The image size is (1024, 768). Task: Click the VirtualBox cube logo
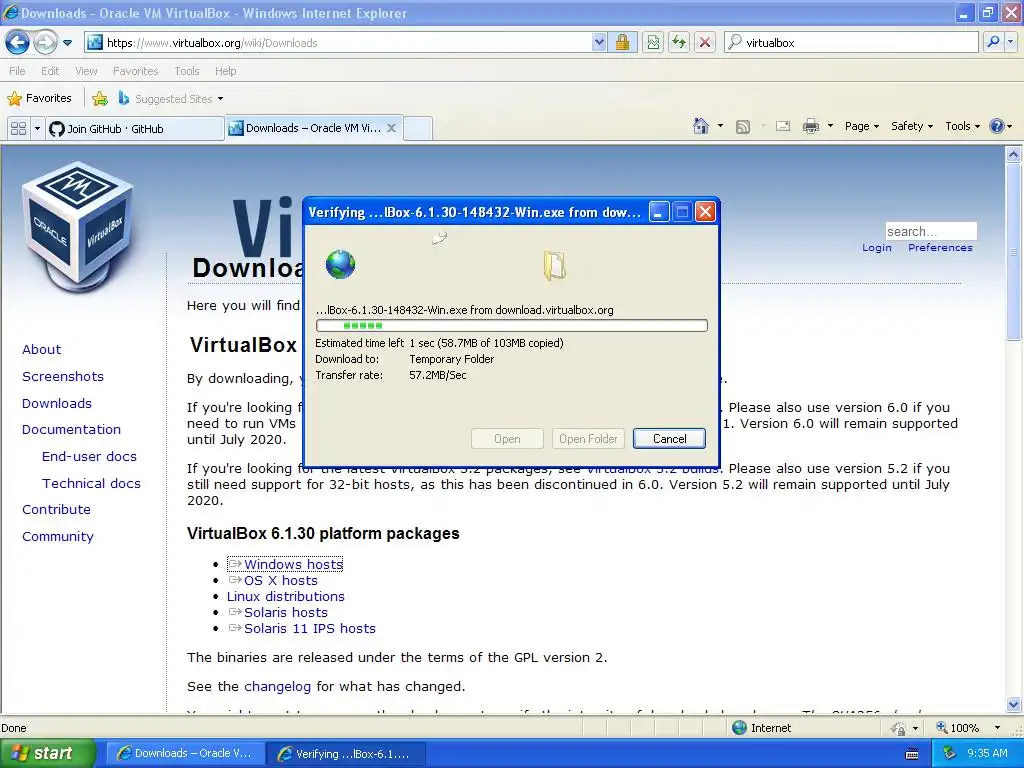pyautogui.click(x=78, y=226)
